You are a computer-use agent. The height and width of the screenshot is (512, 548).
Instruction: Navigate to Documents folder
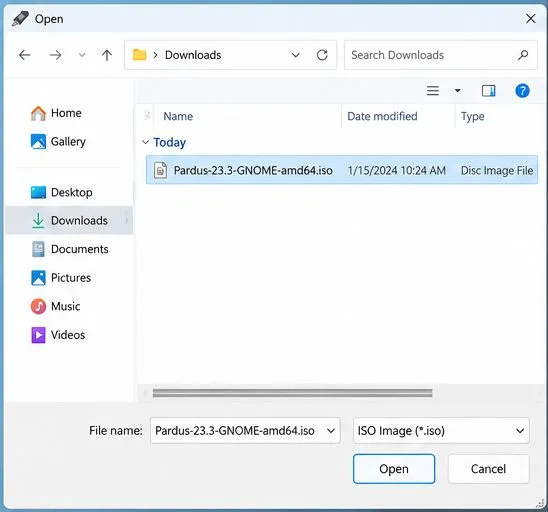(x=70, y=249)
